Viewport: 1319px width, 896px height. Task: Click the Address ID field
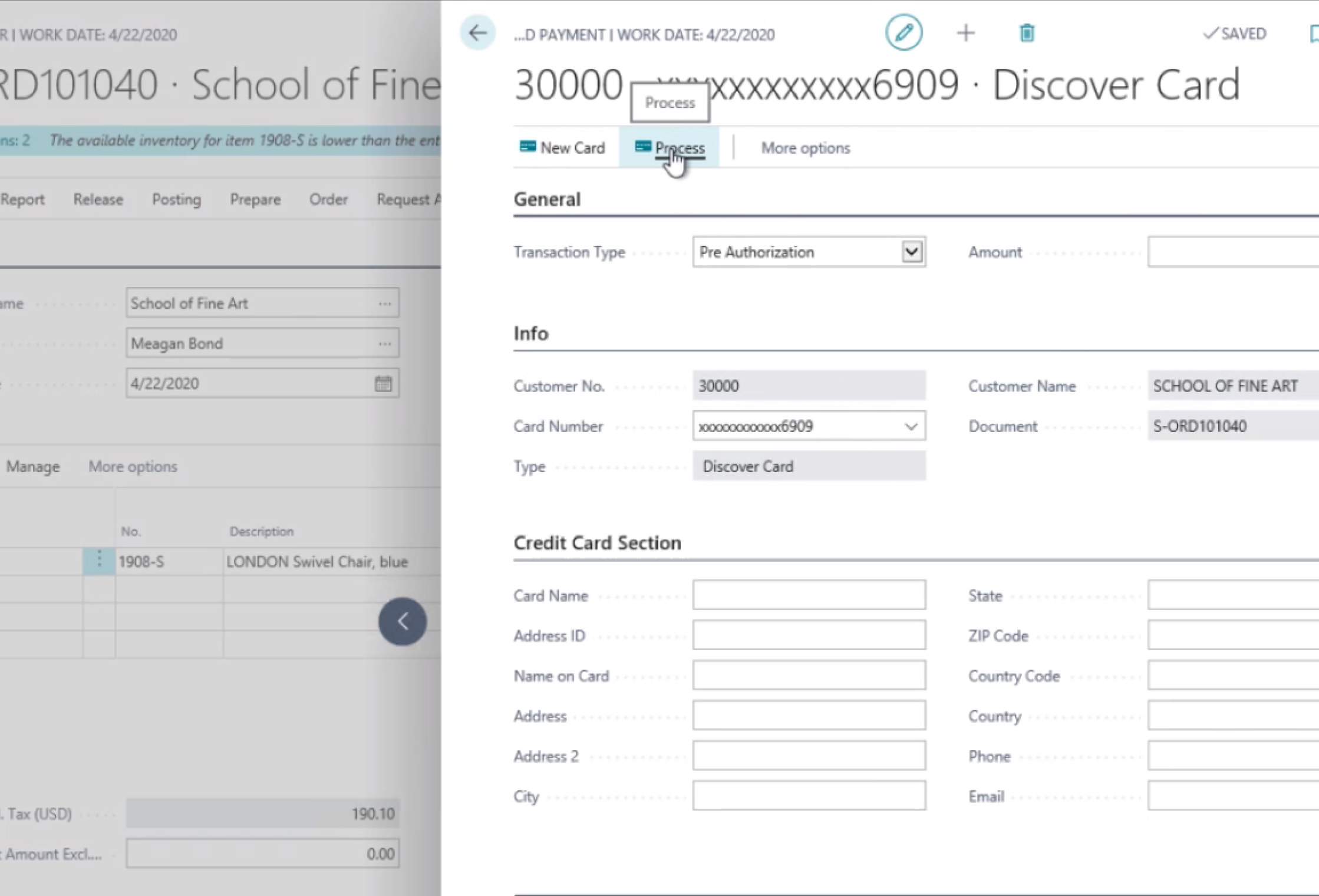(x=809, y=635)
